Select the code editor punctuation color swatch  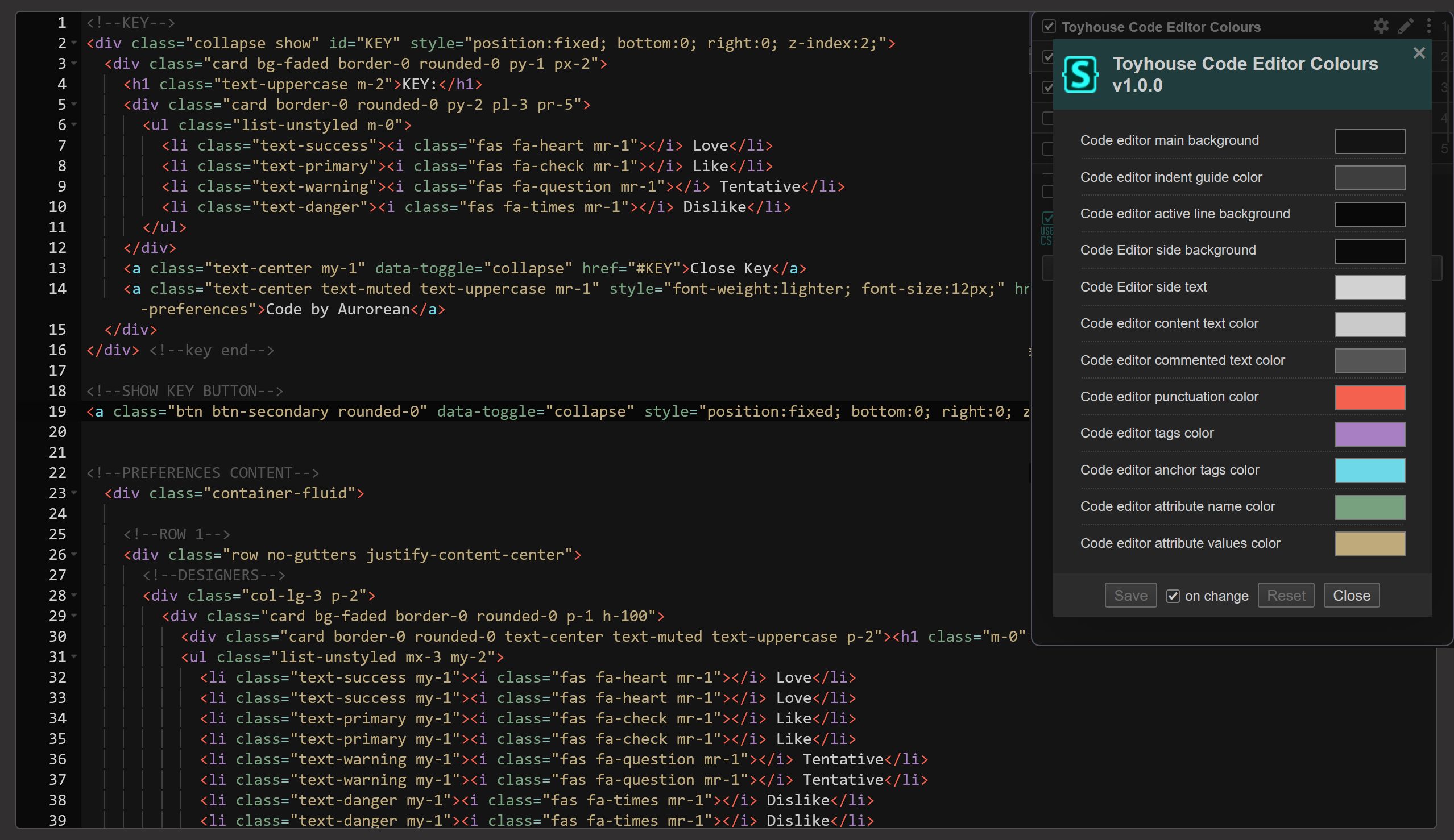(x=1370, y=396)
